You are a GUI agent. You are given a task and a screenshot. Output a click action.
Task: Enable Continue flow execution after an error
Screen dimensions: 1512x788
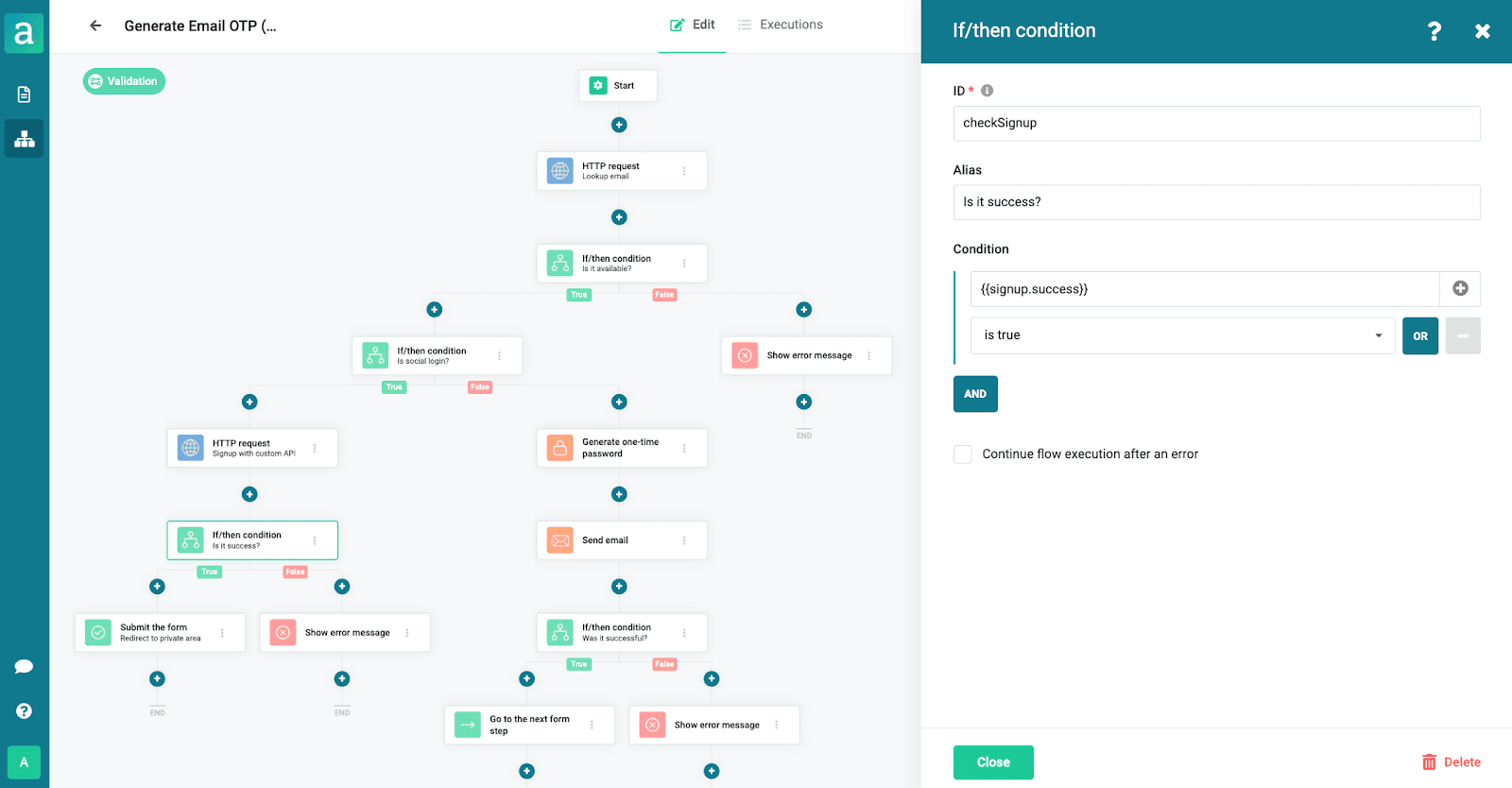963,454
